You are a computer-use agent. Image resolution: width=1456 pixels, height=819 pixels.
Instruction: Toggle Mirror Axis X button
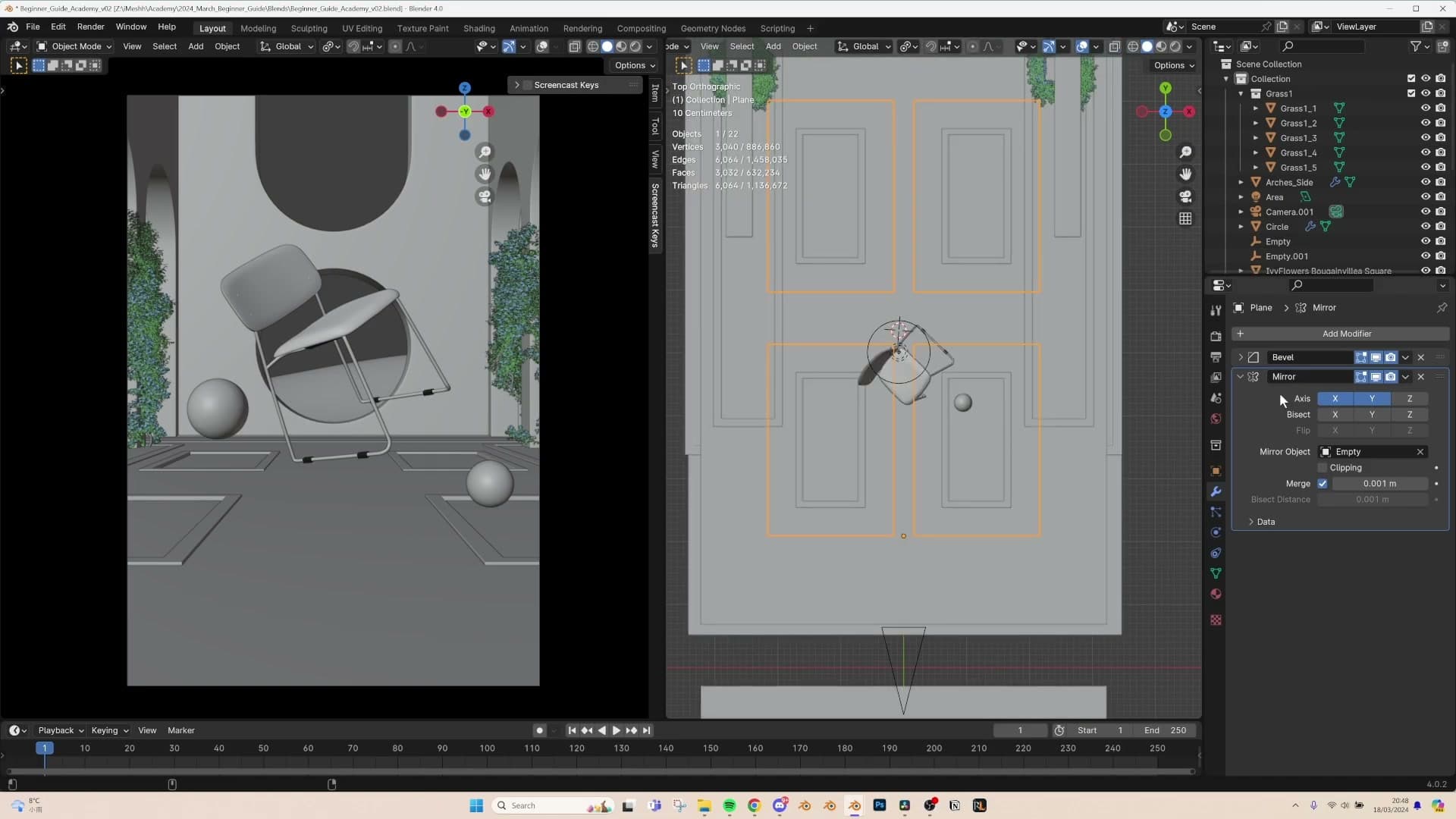pos(1335,399)
